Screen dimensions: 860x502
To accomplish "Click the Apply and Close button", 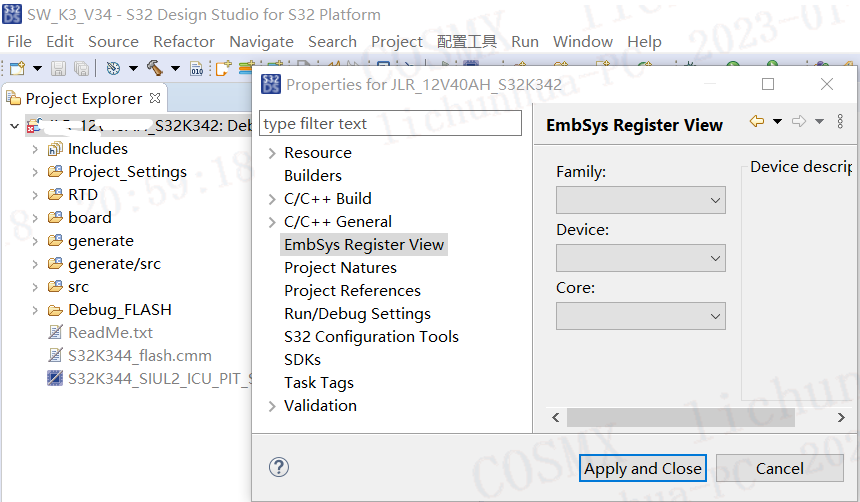I will (643, 468).
